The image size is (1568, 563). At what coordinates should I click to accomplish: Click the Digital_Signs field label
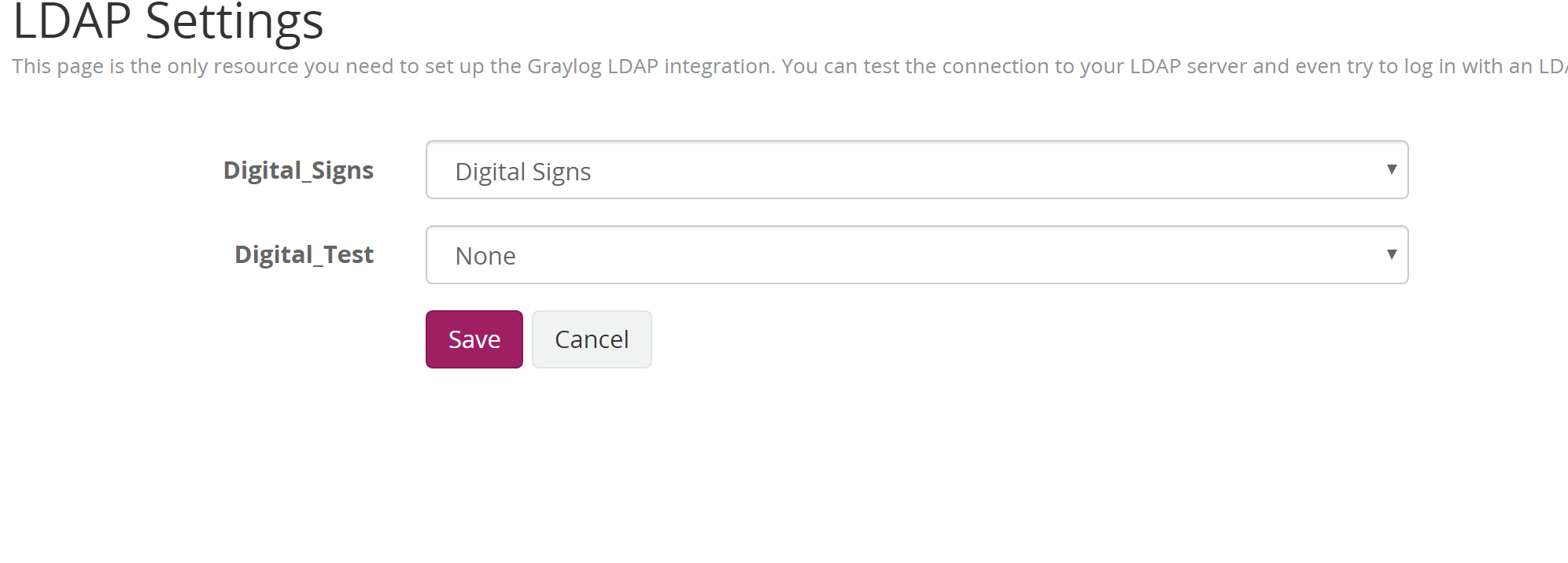[299, 170]
